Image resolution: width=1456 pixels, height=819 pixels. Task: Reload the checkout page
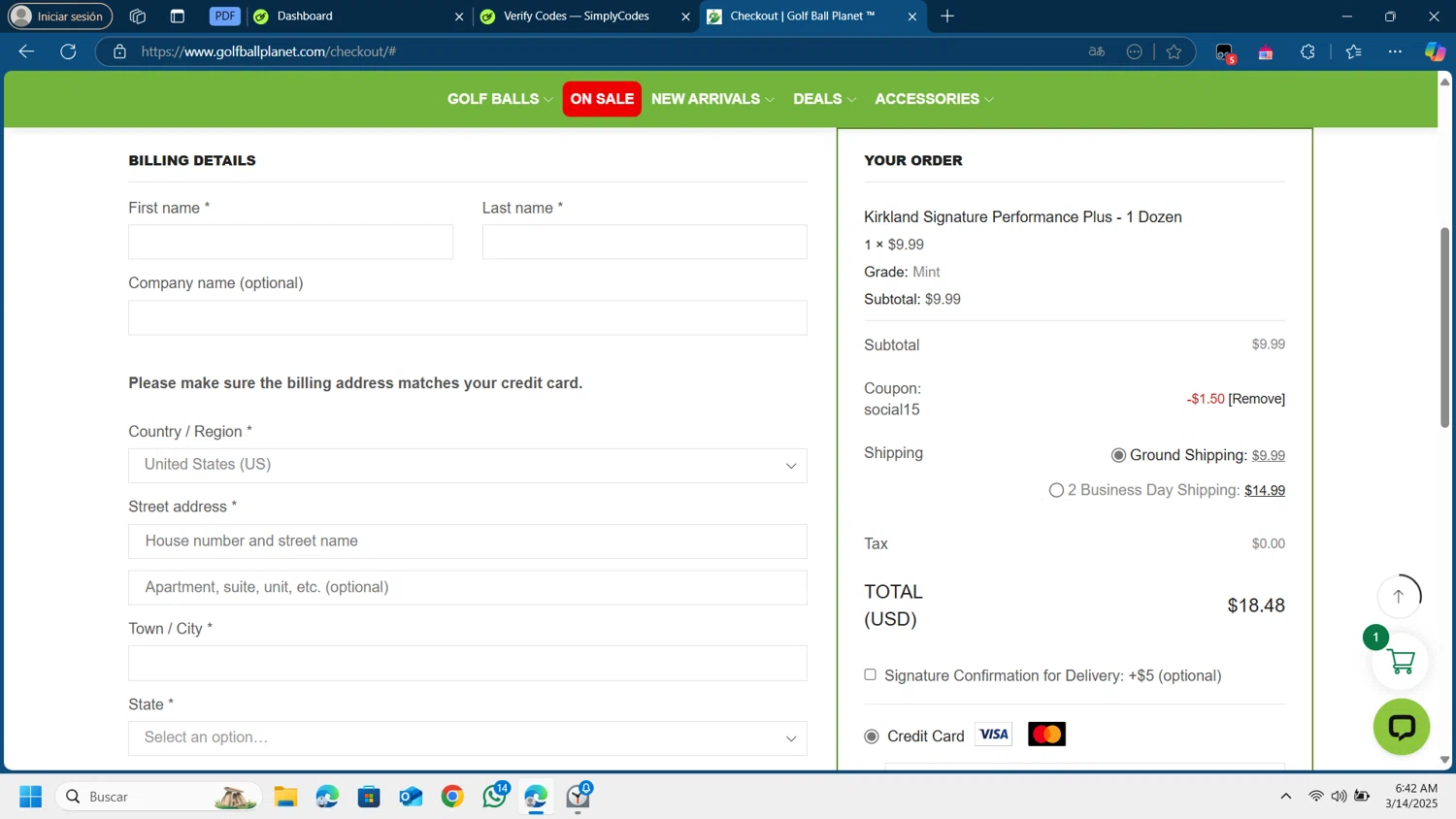click(x=68, y=51)
